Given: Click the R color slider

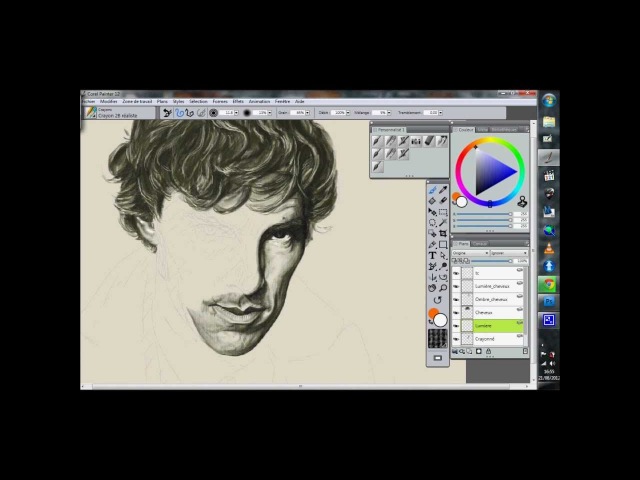Looking at the screenshot, I should [x=484, y=214].
